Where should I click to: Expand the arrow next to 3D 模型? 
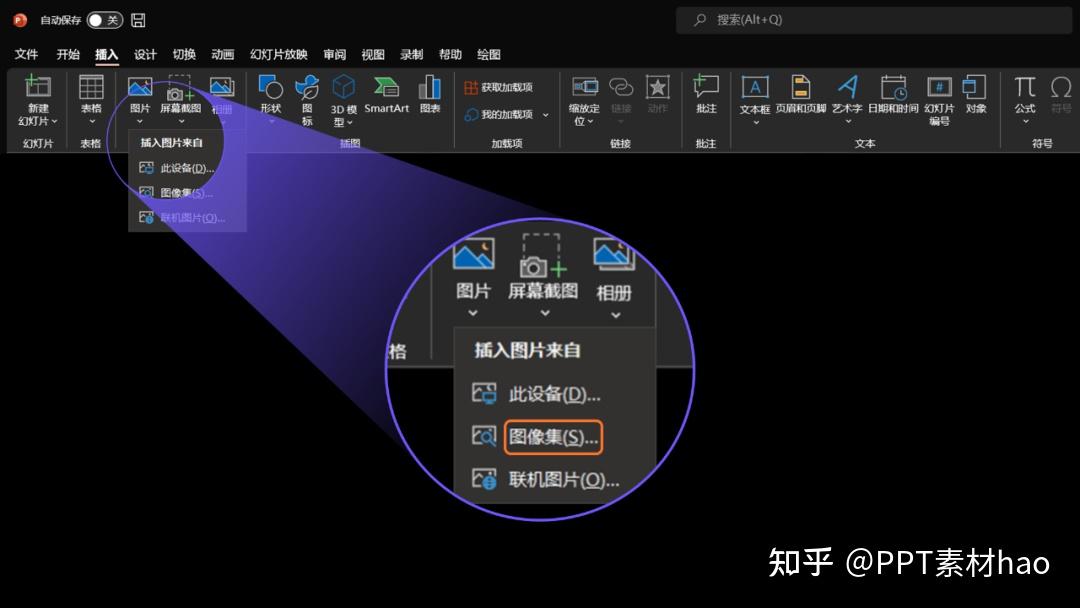pos(350,123)
